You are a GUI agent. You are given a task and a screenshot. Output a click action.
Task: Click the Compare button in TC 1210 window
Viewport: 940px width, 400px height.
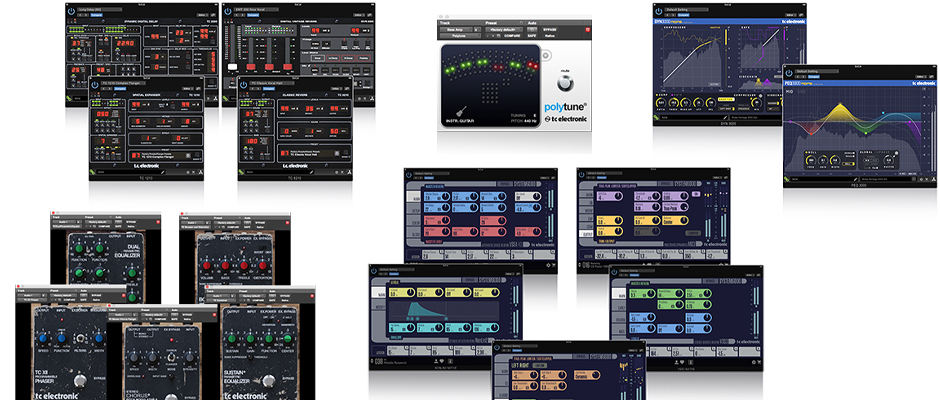(120, 88)
